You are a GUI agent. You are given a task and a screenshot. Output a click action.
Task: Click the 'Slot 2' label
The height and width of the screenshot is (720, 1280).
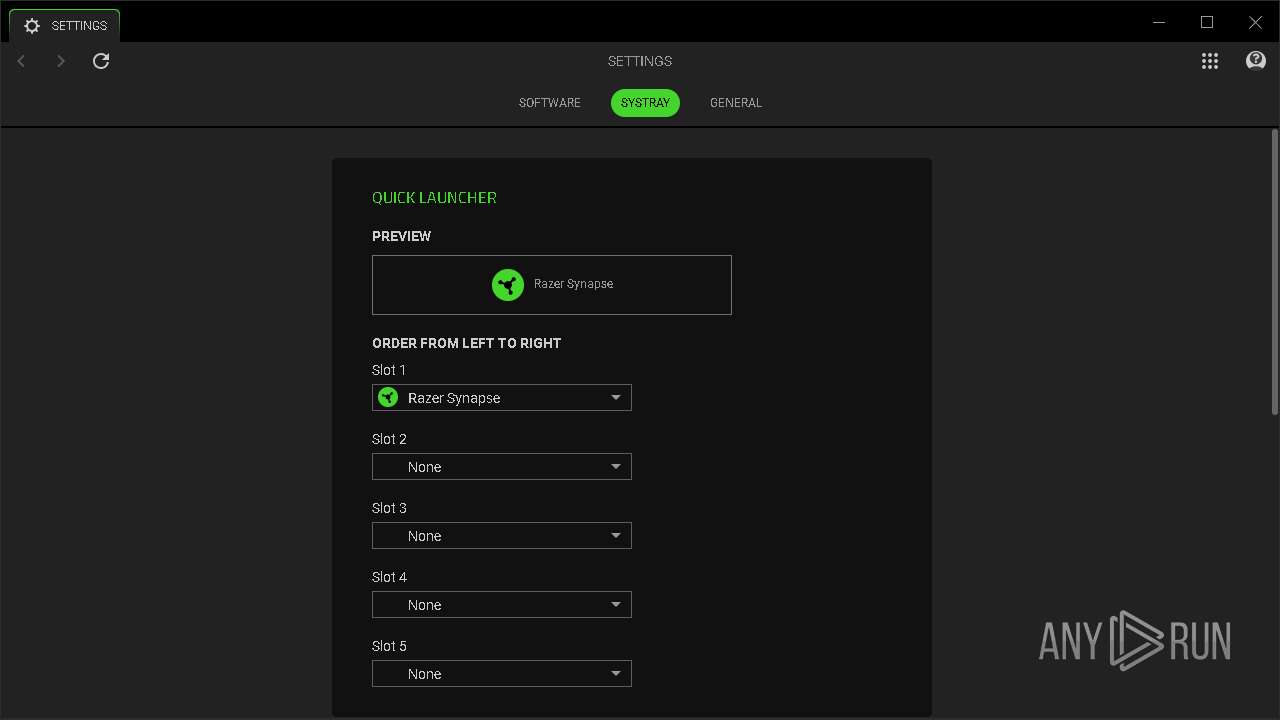point(389,439)
